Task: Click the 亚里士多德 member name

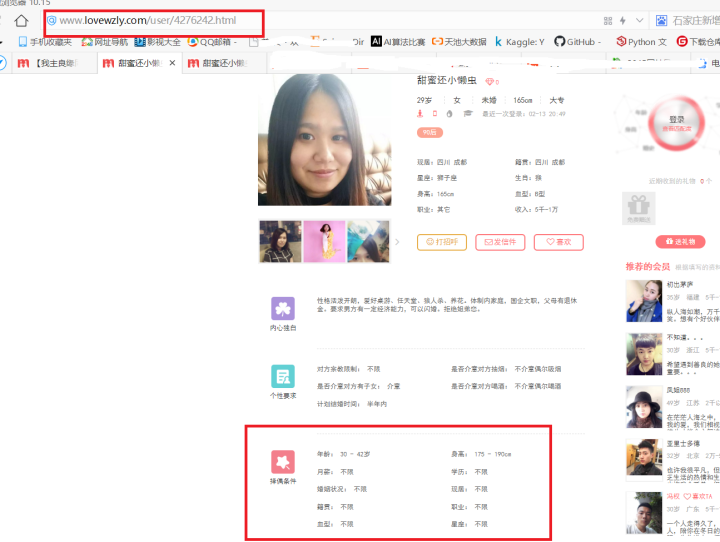Action: [683, 444]
